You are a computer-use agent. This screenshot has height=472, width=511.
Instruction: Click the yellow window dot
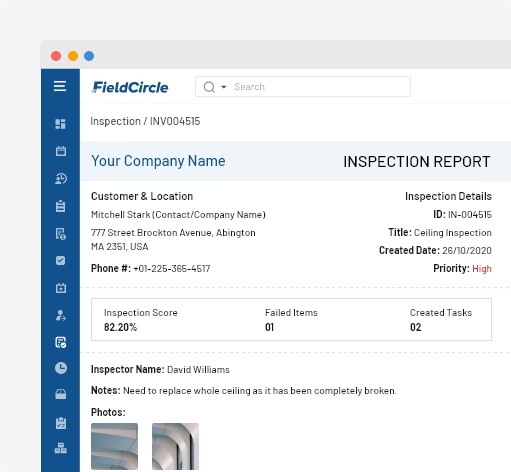(x=73, y=56)
